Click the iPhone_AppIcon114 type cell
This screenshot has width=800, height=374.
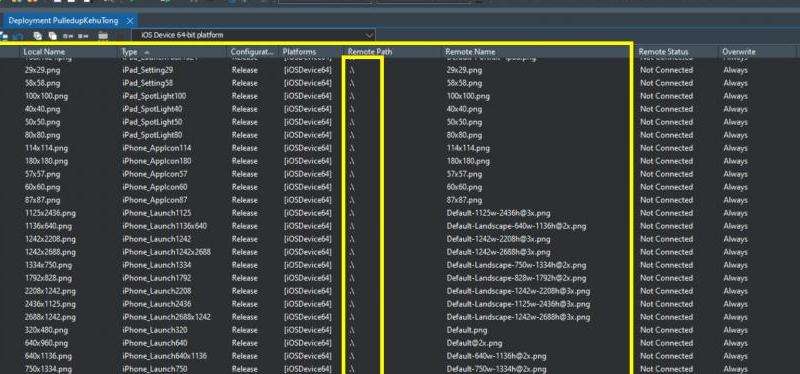[x=157, y=148]
